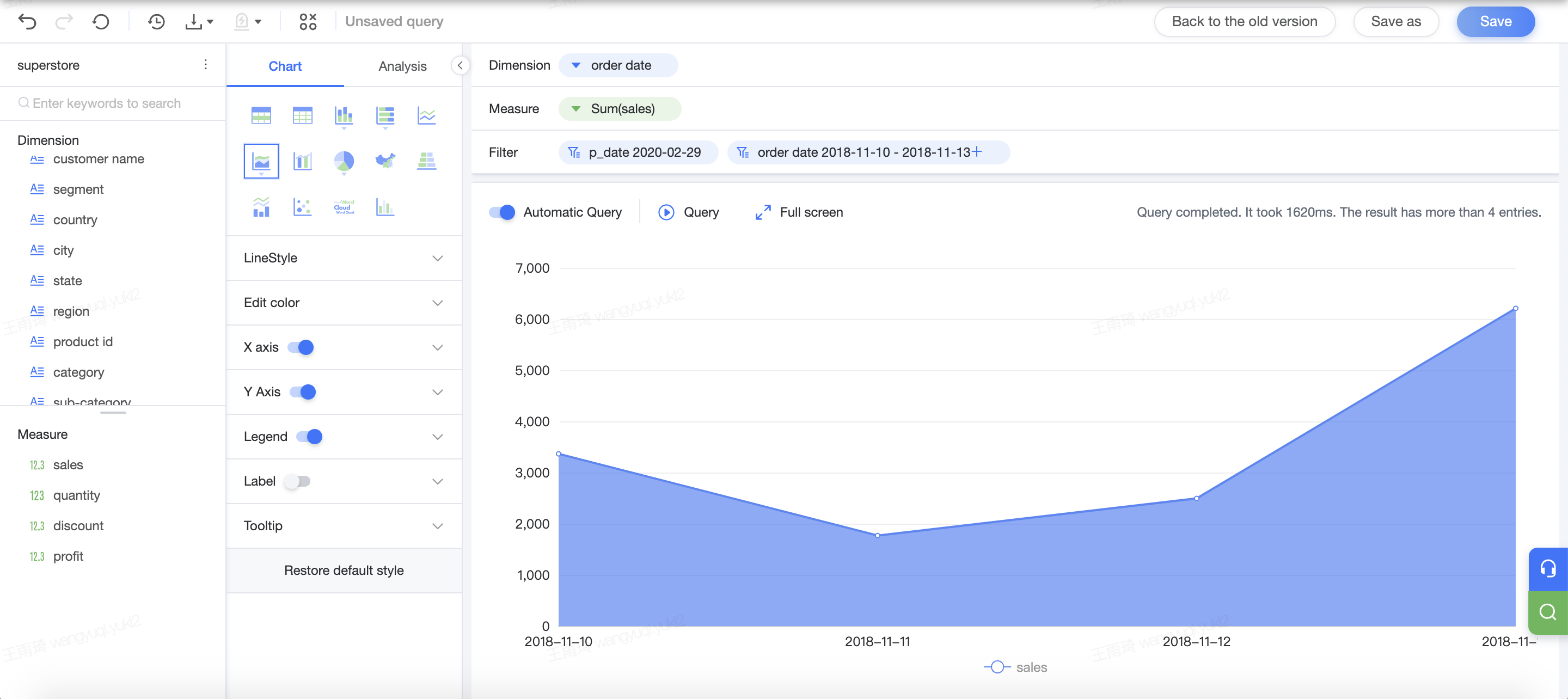This screenshot has height=699, width=1568.
Task: Click the Save as button
Action: point(1396,21)
